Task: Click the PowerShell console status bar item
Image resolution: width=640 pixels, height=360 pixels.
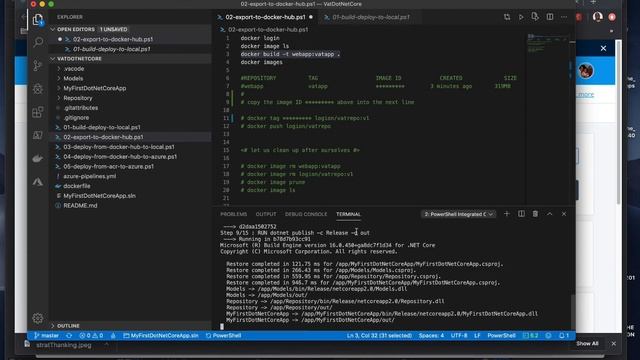Action: [224, 336]
